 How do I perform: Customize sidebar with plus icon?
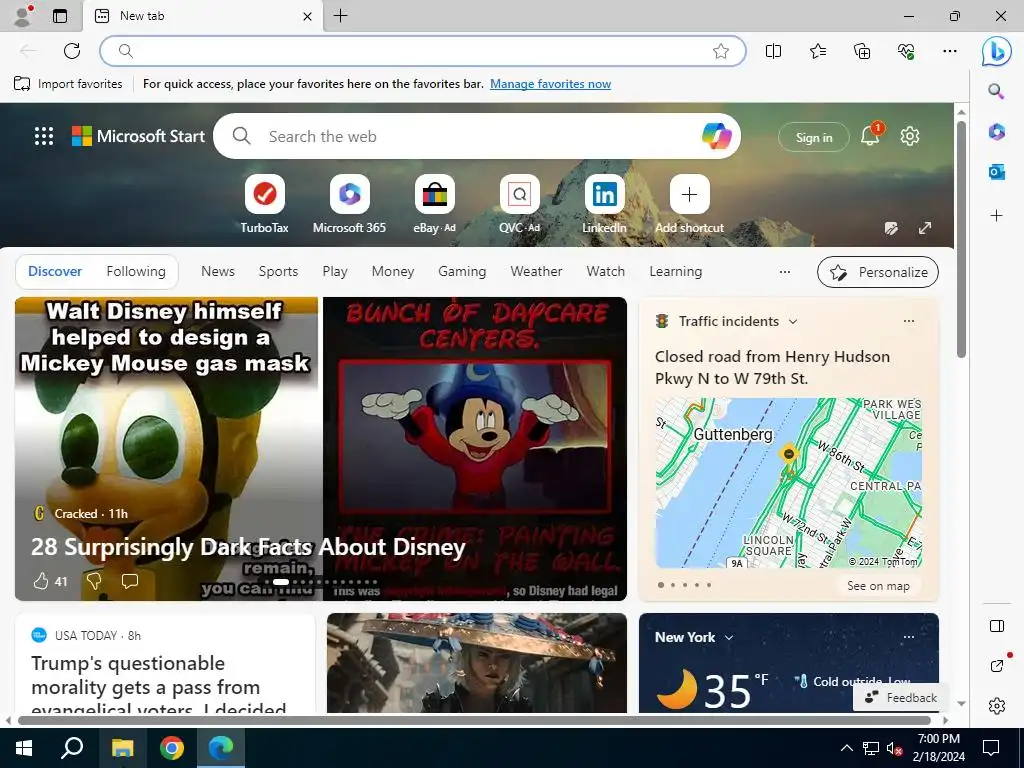click(x=996, y=215)
